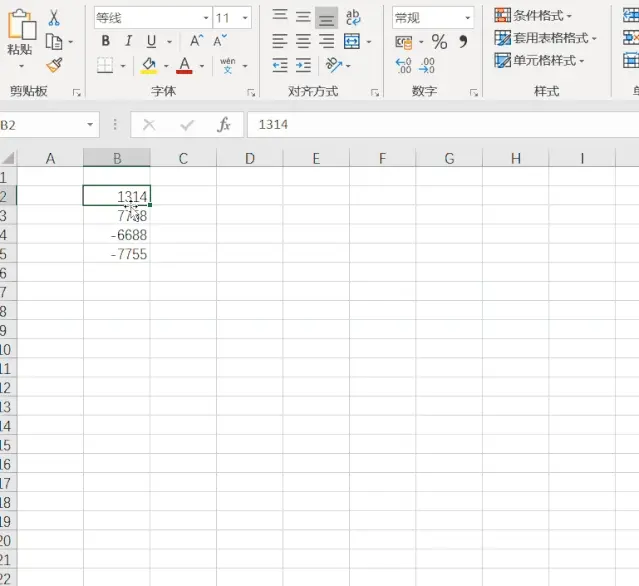Open clipboard (剪贴板) dialog launcher
639x586 pixels.
coord(76,93)
